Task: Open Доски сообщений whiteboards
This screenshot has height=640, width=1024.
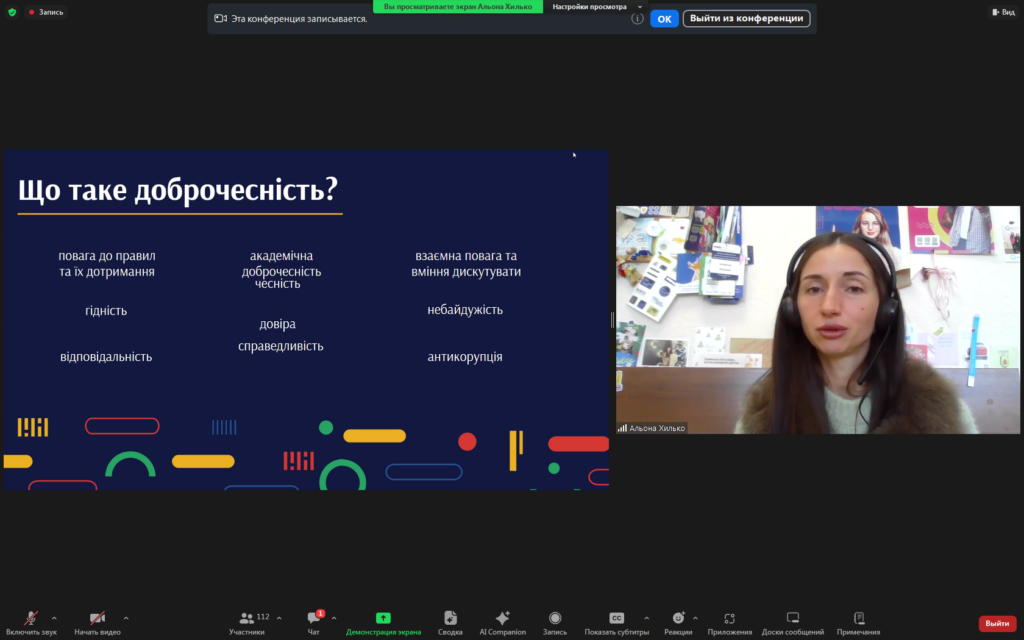Action: (792, 622)
